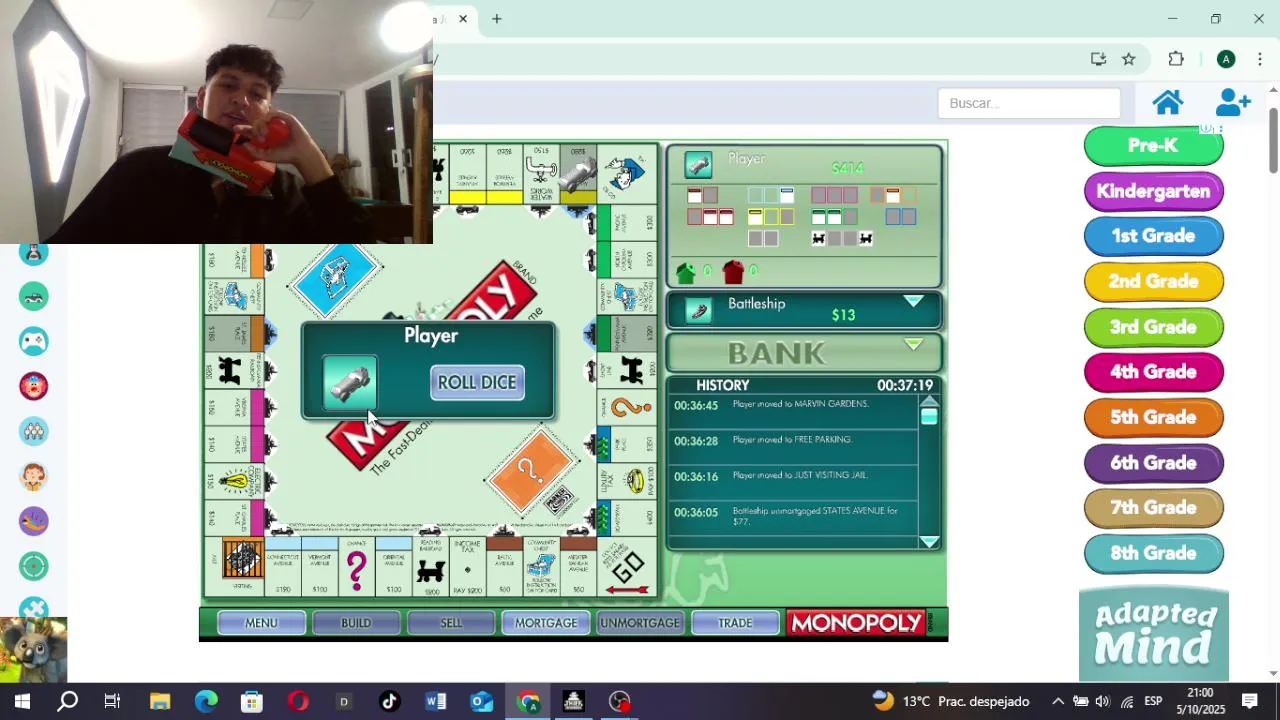The height and width of the screenshot is (720, 1280).
Task: Open the purple snail category icon
Action: pyautogui.click(x=34, y=521)
